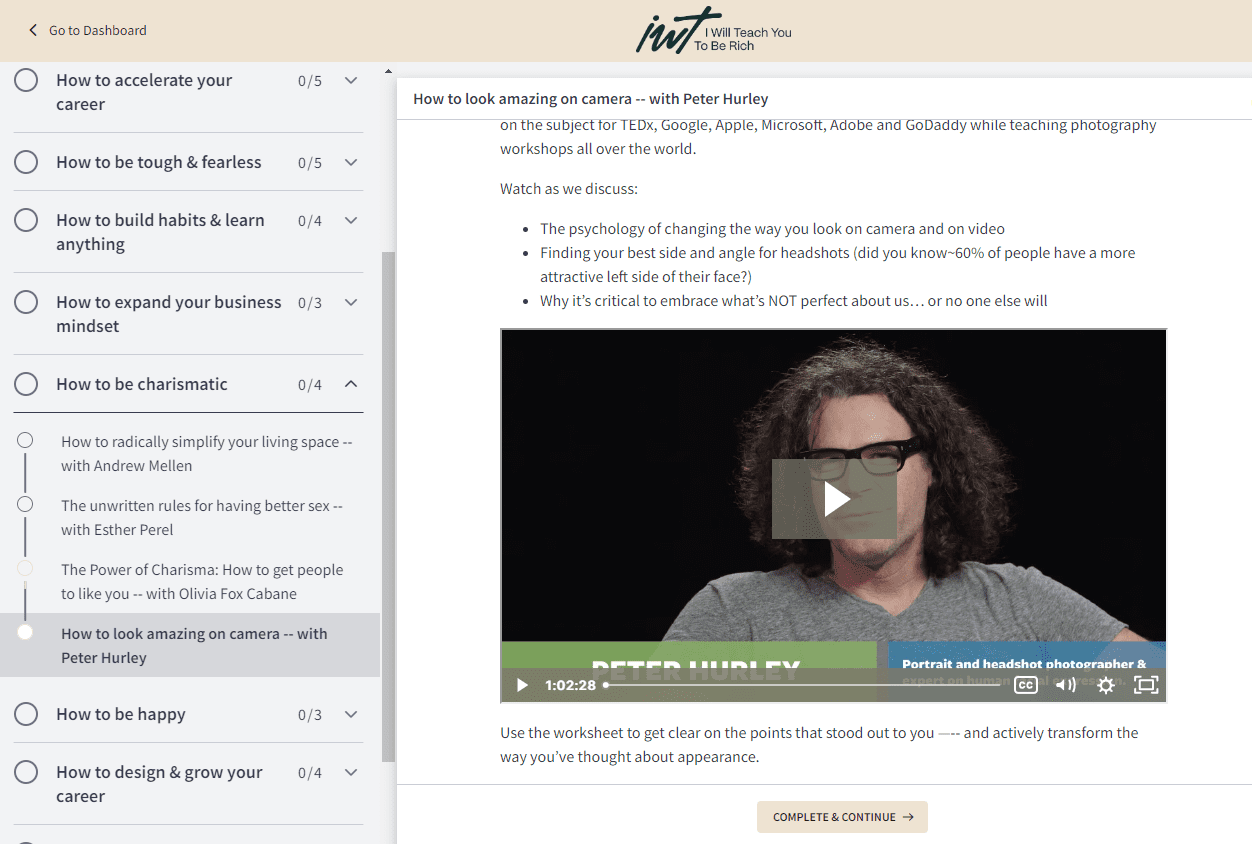The width and height of the screenshot is (1252, 844).
Task: Open 'How to design & grow your career' title
Action: (159, 784)
